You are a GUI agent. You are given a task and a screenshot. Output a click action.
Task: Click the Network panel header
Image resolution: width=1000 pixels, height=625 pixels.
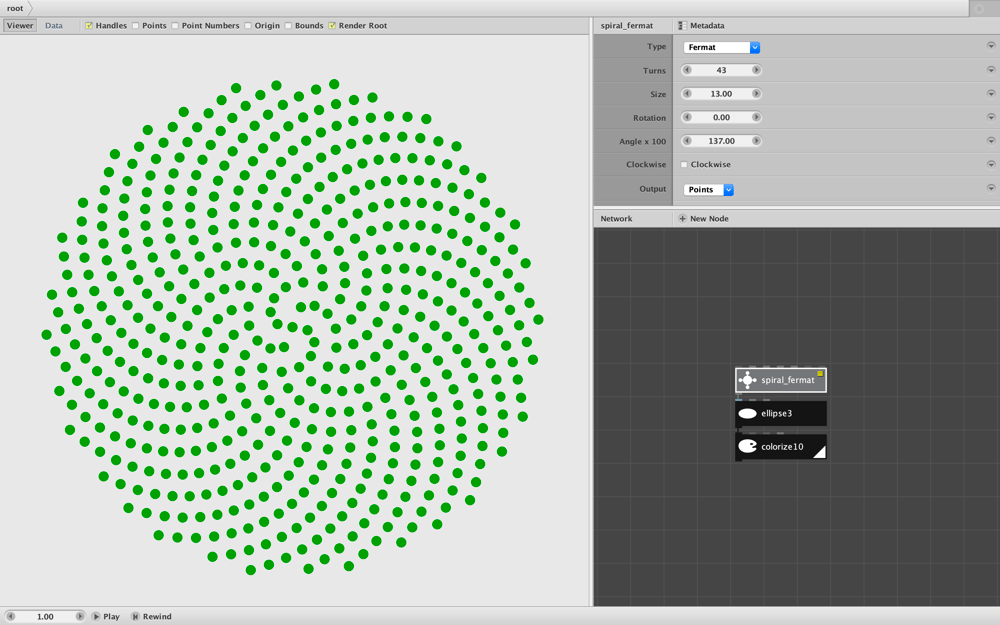pyautogui.click(x=616, y=218)
